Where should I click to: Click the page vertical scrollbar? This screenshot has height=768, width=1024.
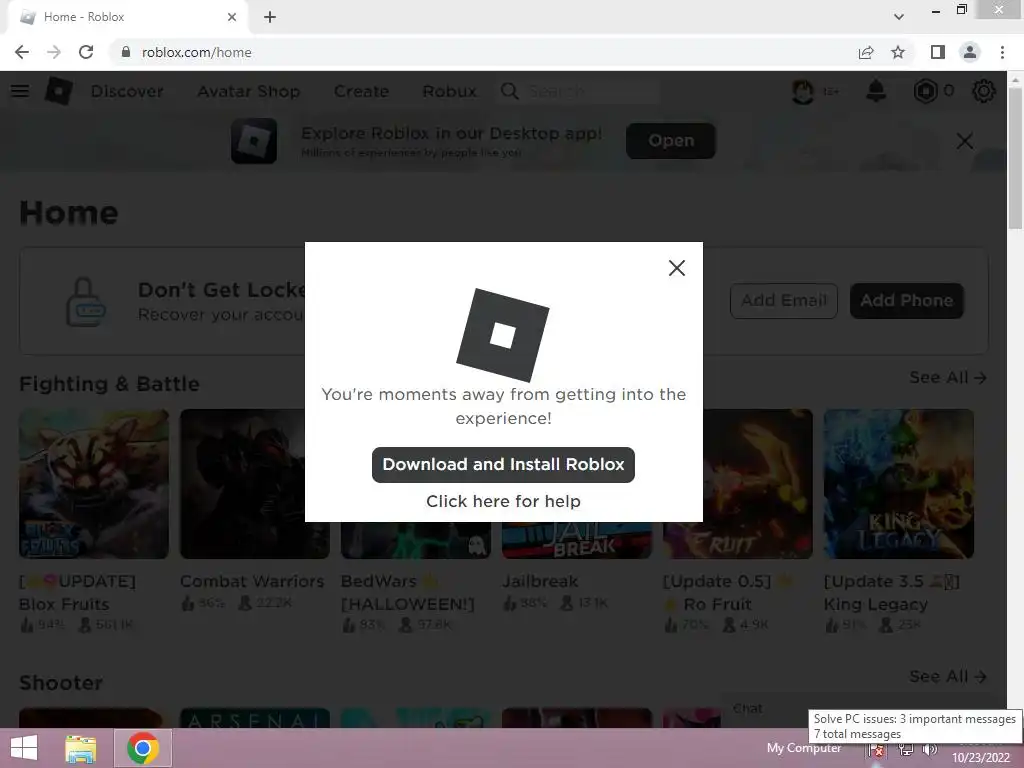coord(1015,157)
